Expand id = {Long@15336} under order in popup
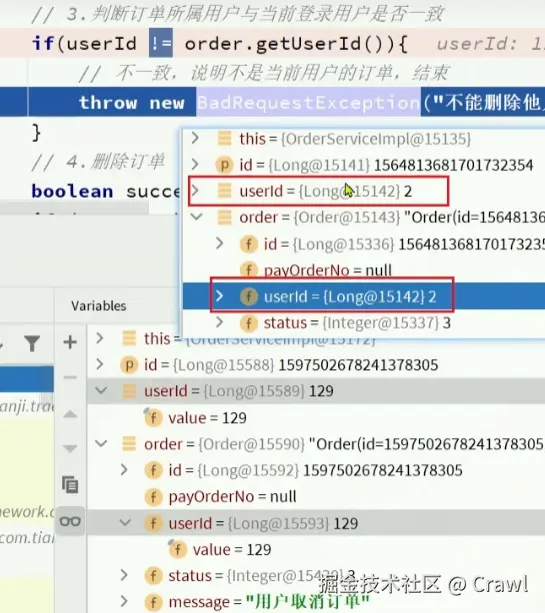The width and height of the screenshot is (545, 613). [x=220, y=243]
